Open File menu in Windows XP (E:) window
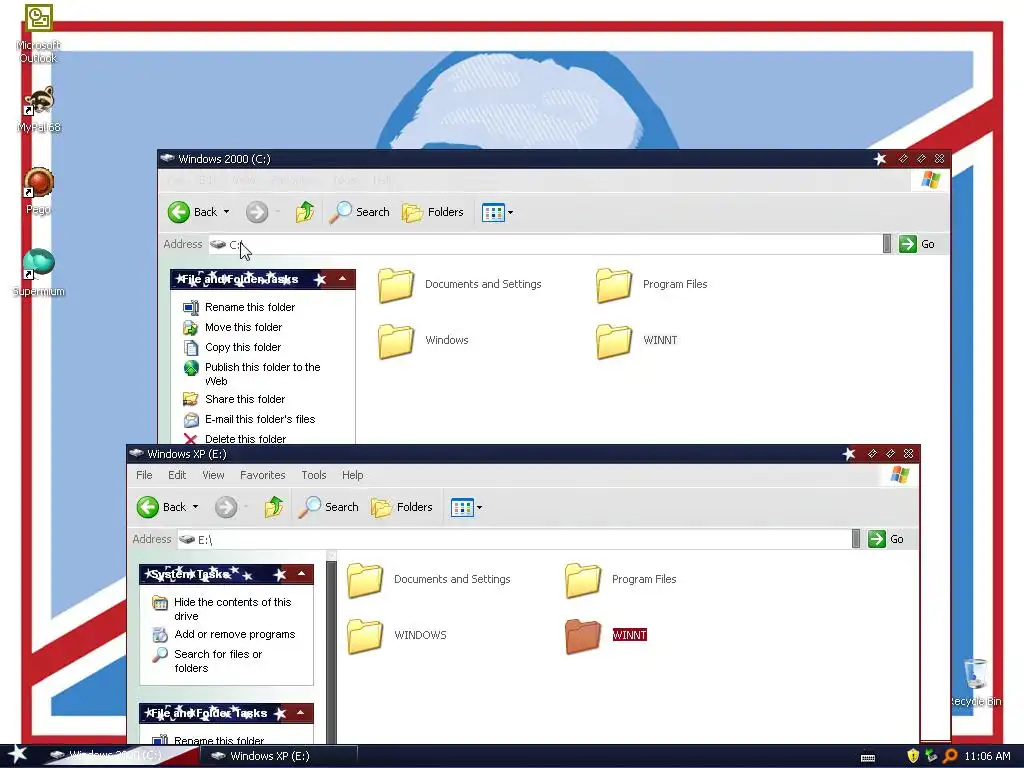 point(144,475)
